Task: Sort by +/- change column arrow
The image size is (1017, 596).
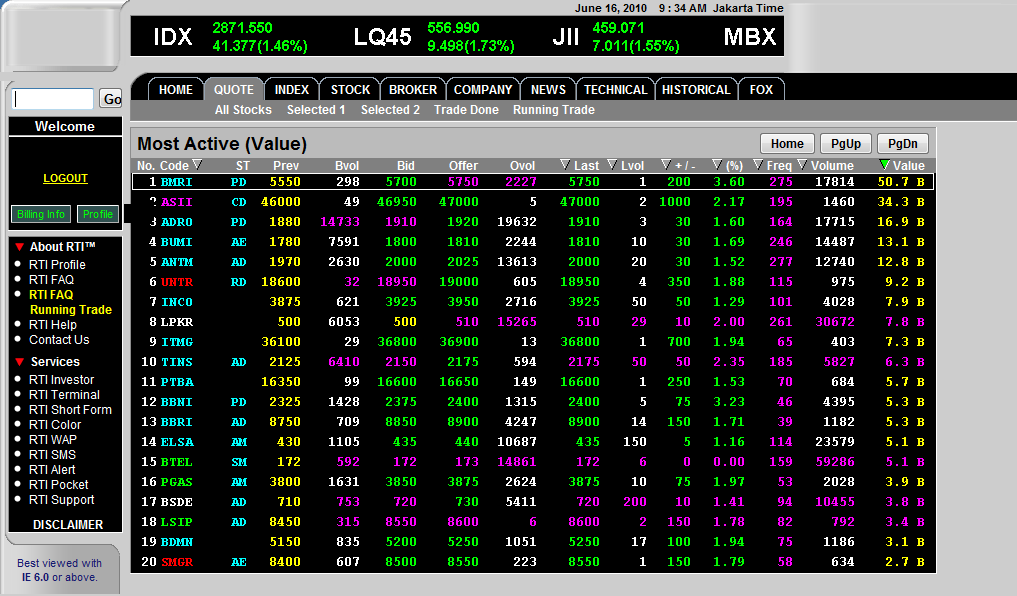Action: 665,165
